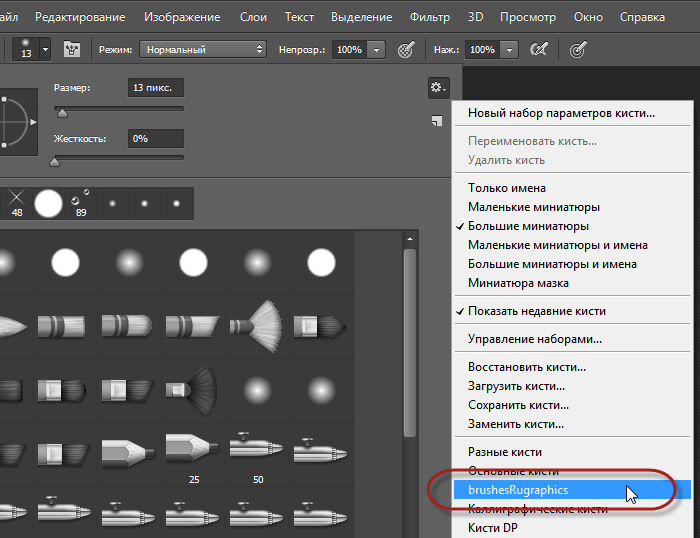700x538 pixels.
Task: Create new preset from this brush icon
Action: tap(437, 121)
